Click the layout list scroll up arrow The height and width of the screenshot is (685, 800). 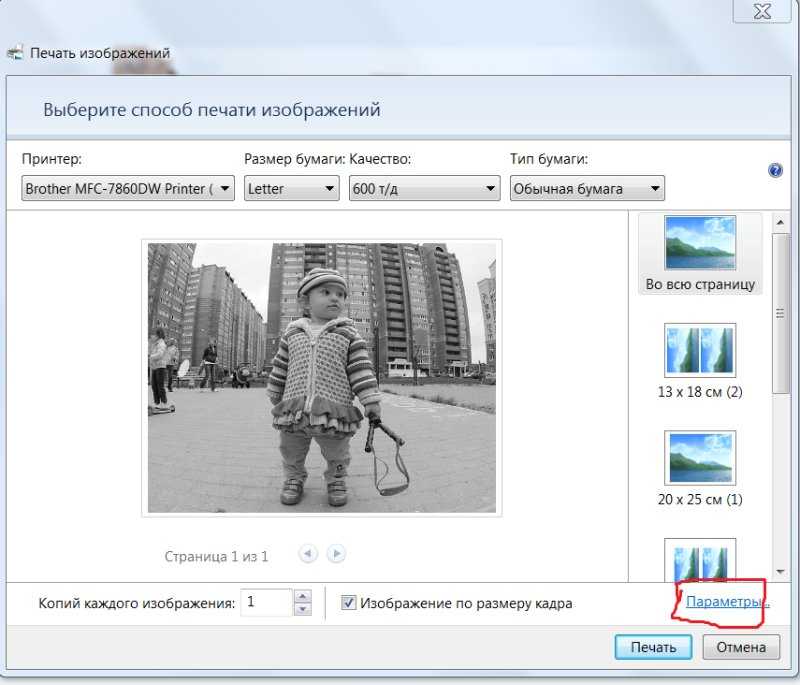780,222
